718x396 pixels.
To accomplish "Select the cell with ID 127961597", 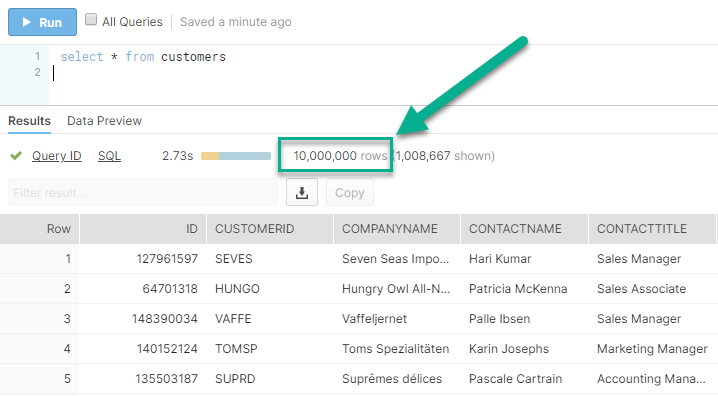I will [143, 259].
